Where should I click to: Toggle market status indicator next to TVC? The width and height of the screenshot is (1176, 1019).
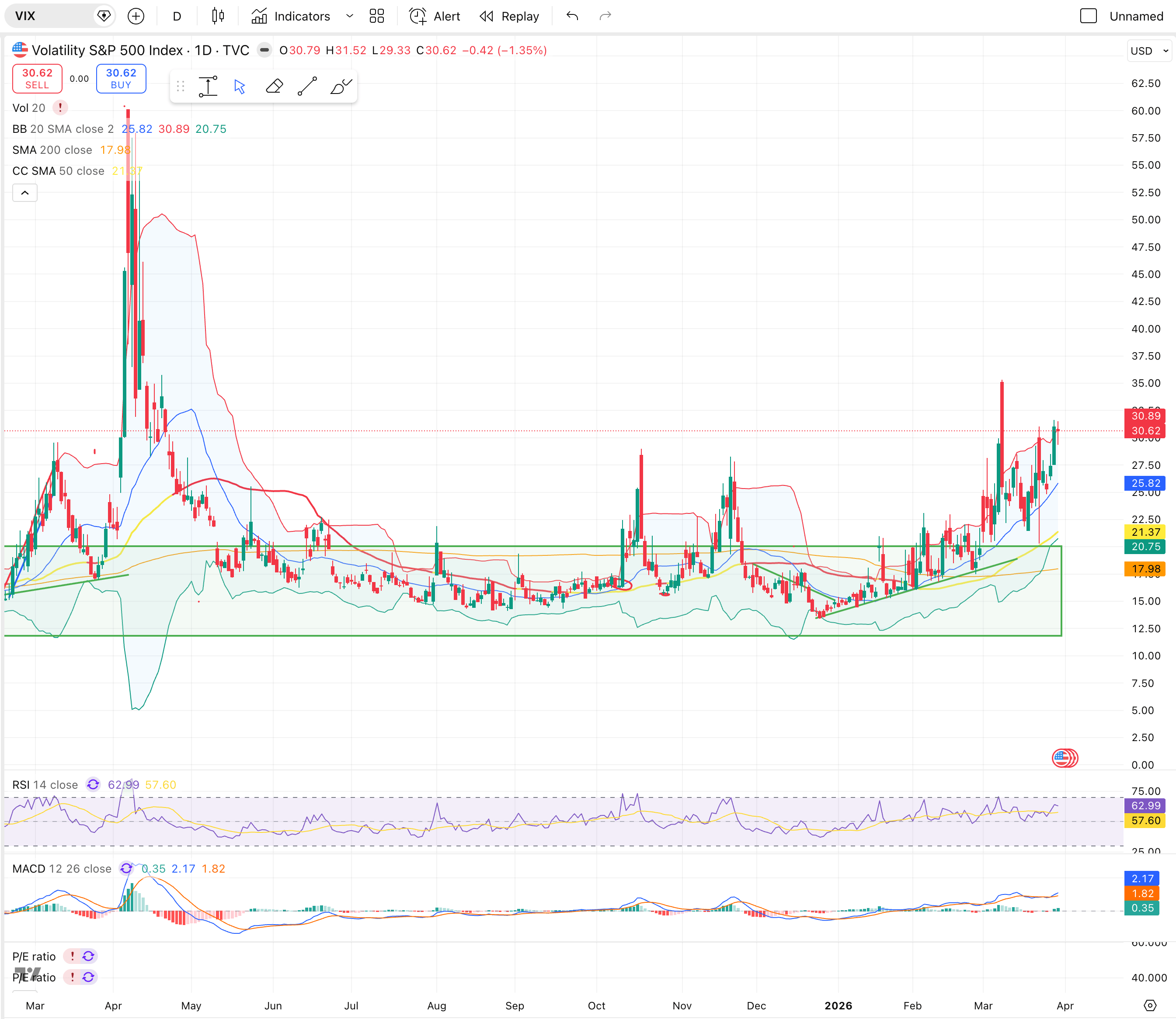click(264, 50)
